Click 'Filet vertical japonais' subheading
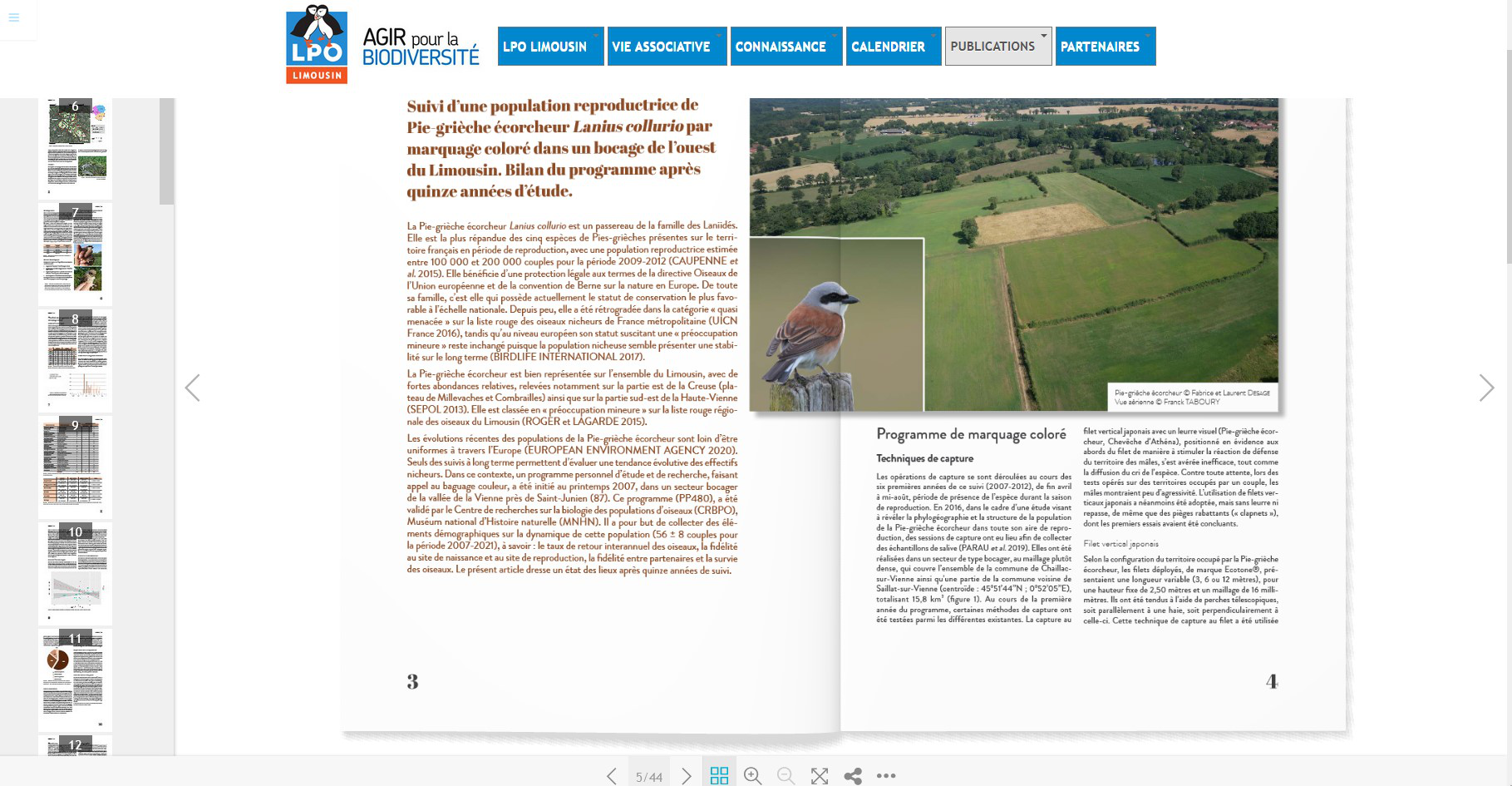 point(1120,544)
